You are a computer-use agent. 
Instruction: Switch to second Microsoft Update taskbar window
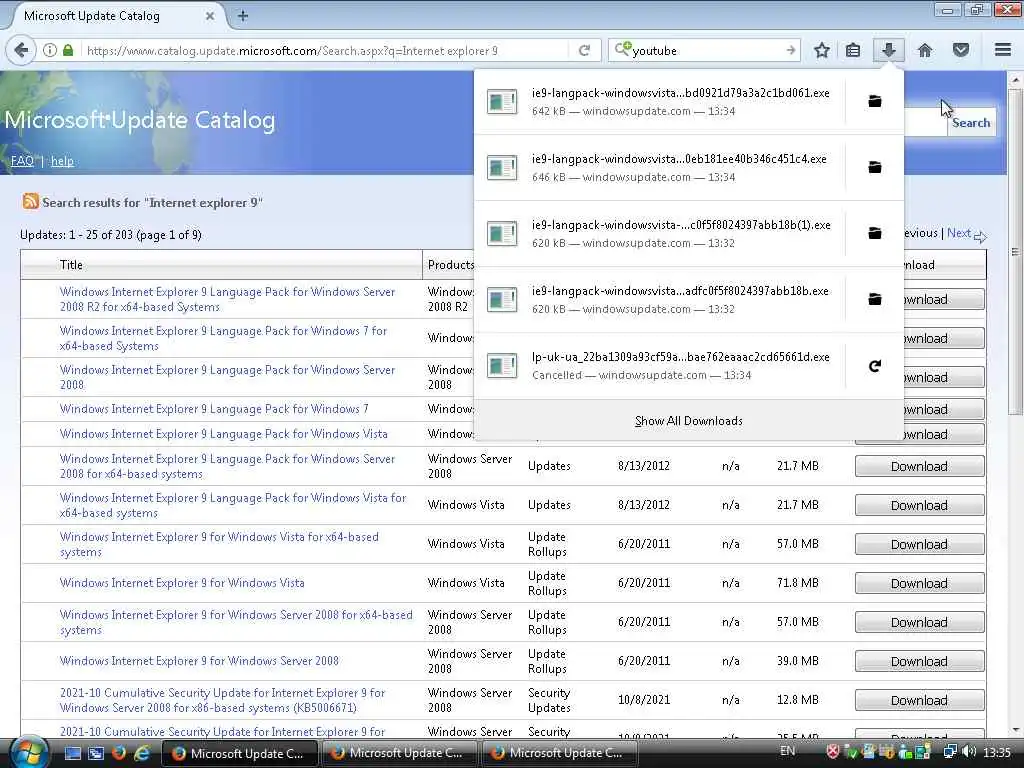point(398,753)
